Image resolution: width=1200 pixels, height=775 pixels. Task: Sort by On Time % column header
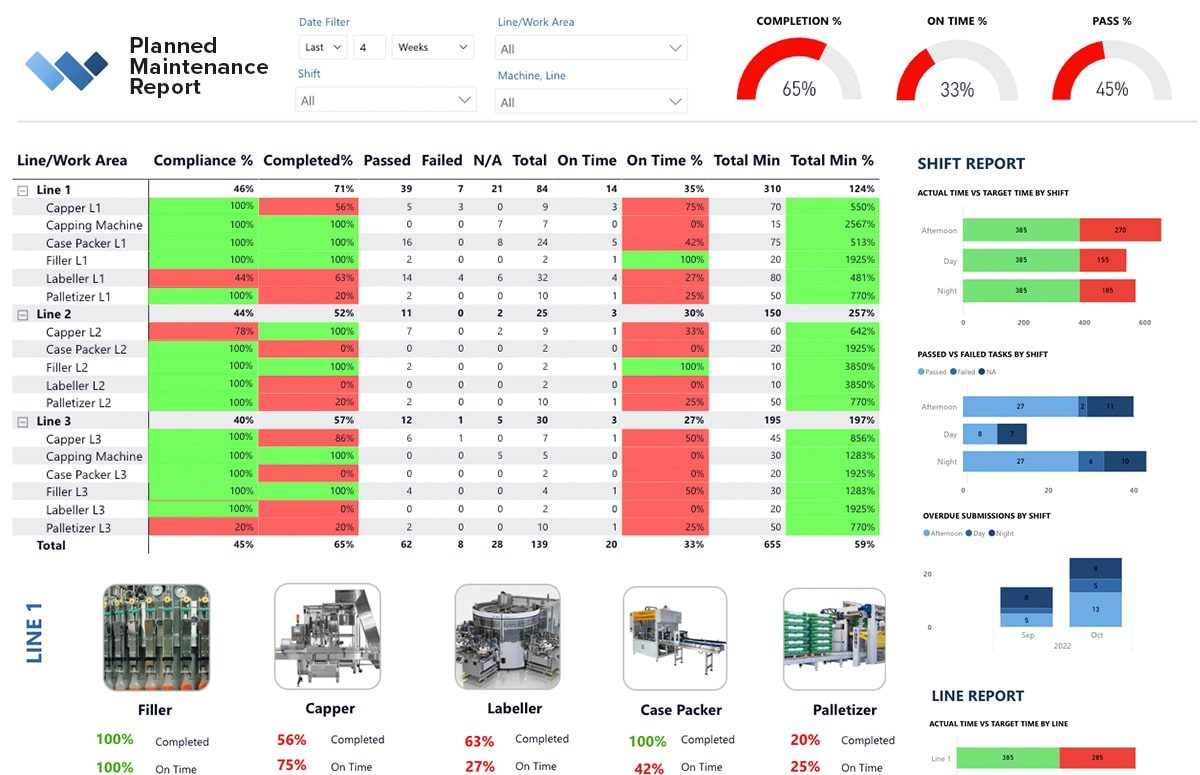[665, 160]
